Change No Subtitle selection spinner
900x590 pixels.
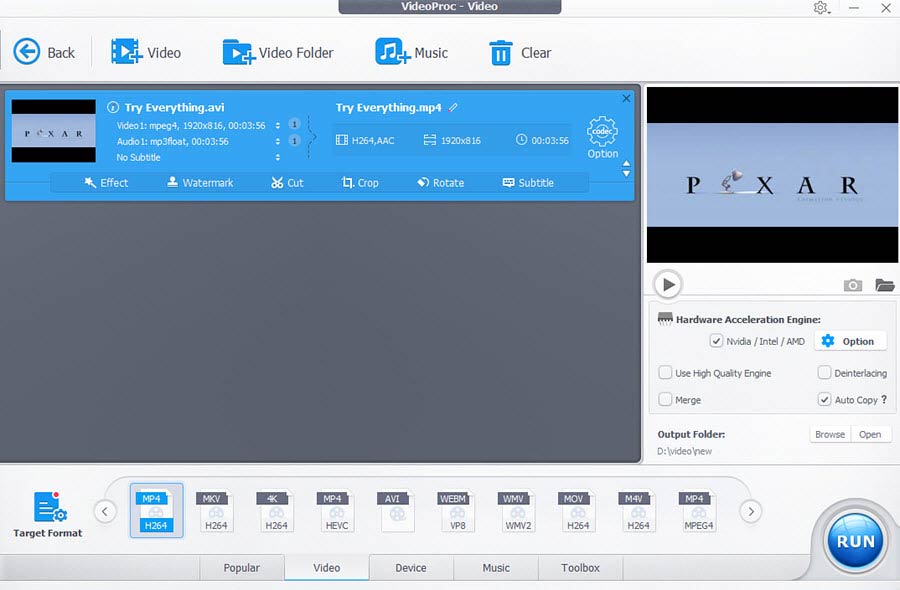pos(278,157)
